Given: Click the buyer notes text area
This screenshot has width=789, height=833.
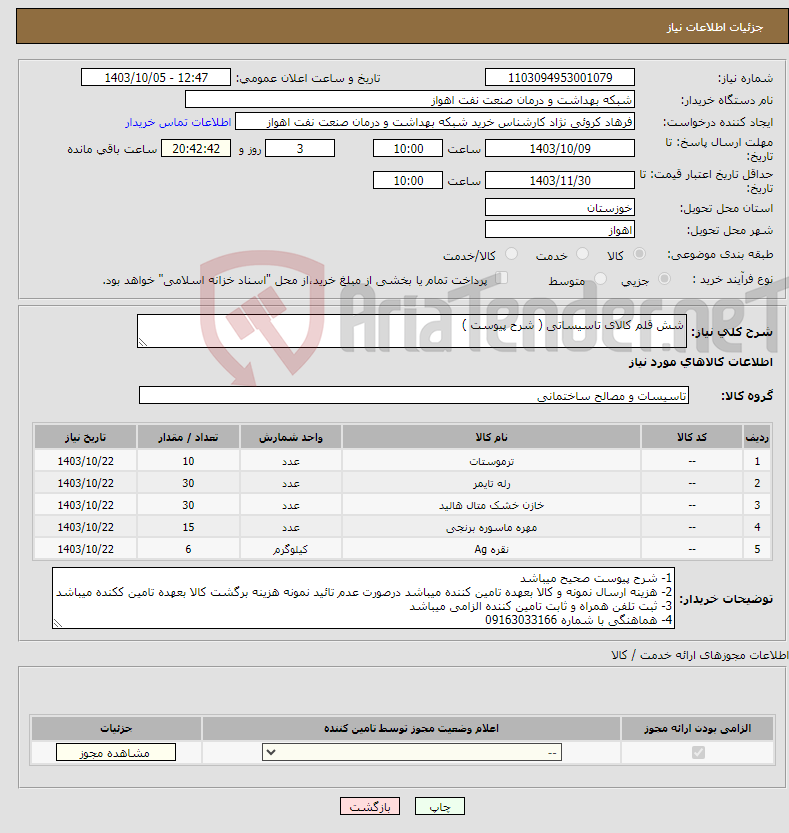Looking at the screenshot, I should [x=363, y=598].
